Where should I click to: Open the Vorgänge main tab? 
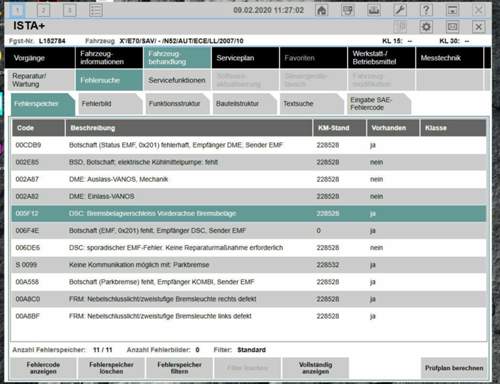click(x=40, y=58)
